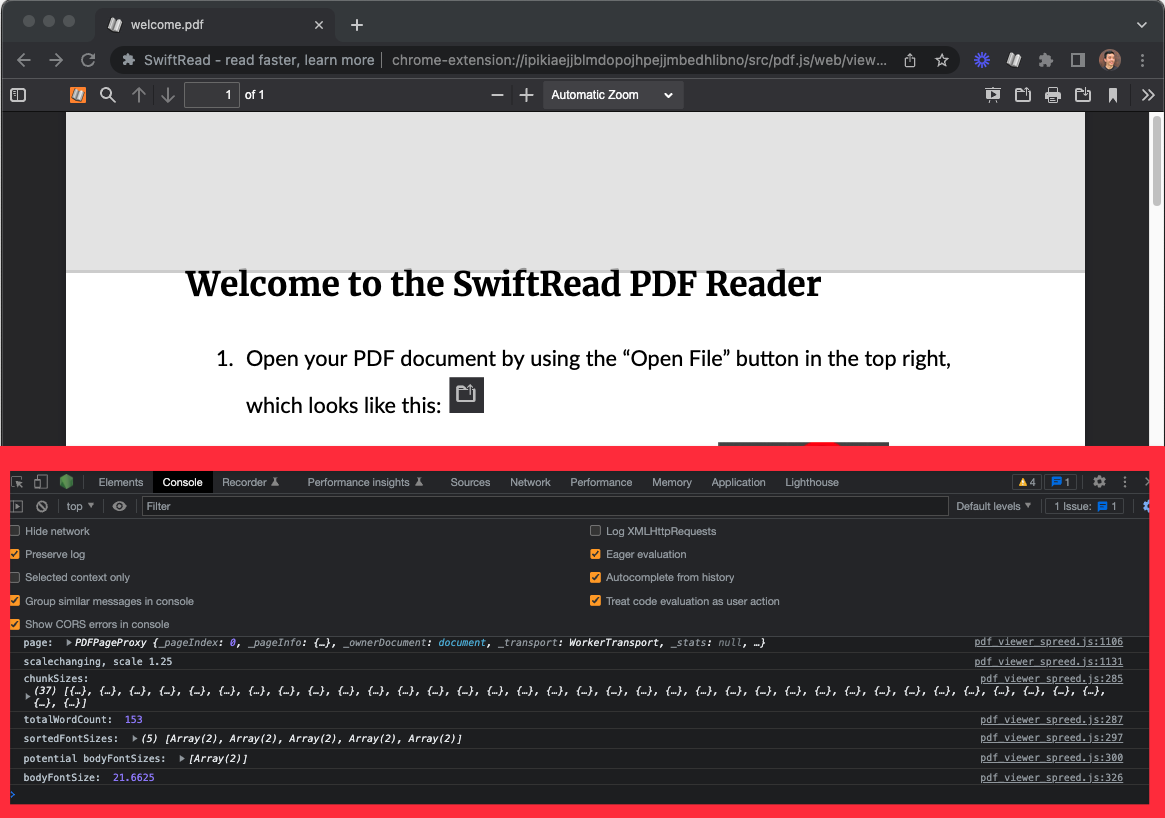The height and width of the screenshot is (818, 1165).
Task: Go forward in browser history
Action: (x=56, y=60)
